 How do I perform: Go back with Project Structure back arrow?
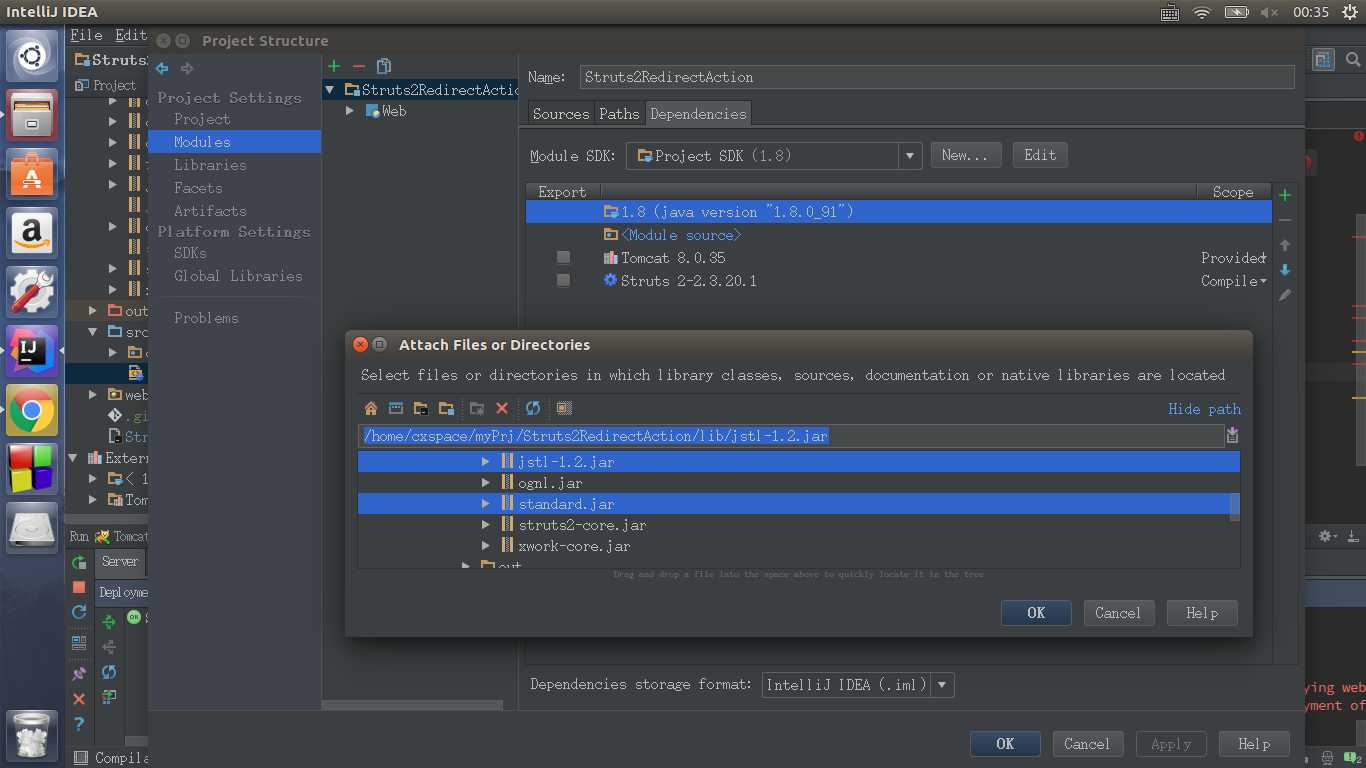[x=162, y=69]
